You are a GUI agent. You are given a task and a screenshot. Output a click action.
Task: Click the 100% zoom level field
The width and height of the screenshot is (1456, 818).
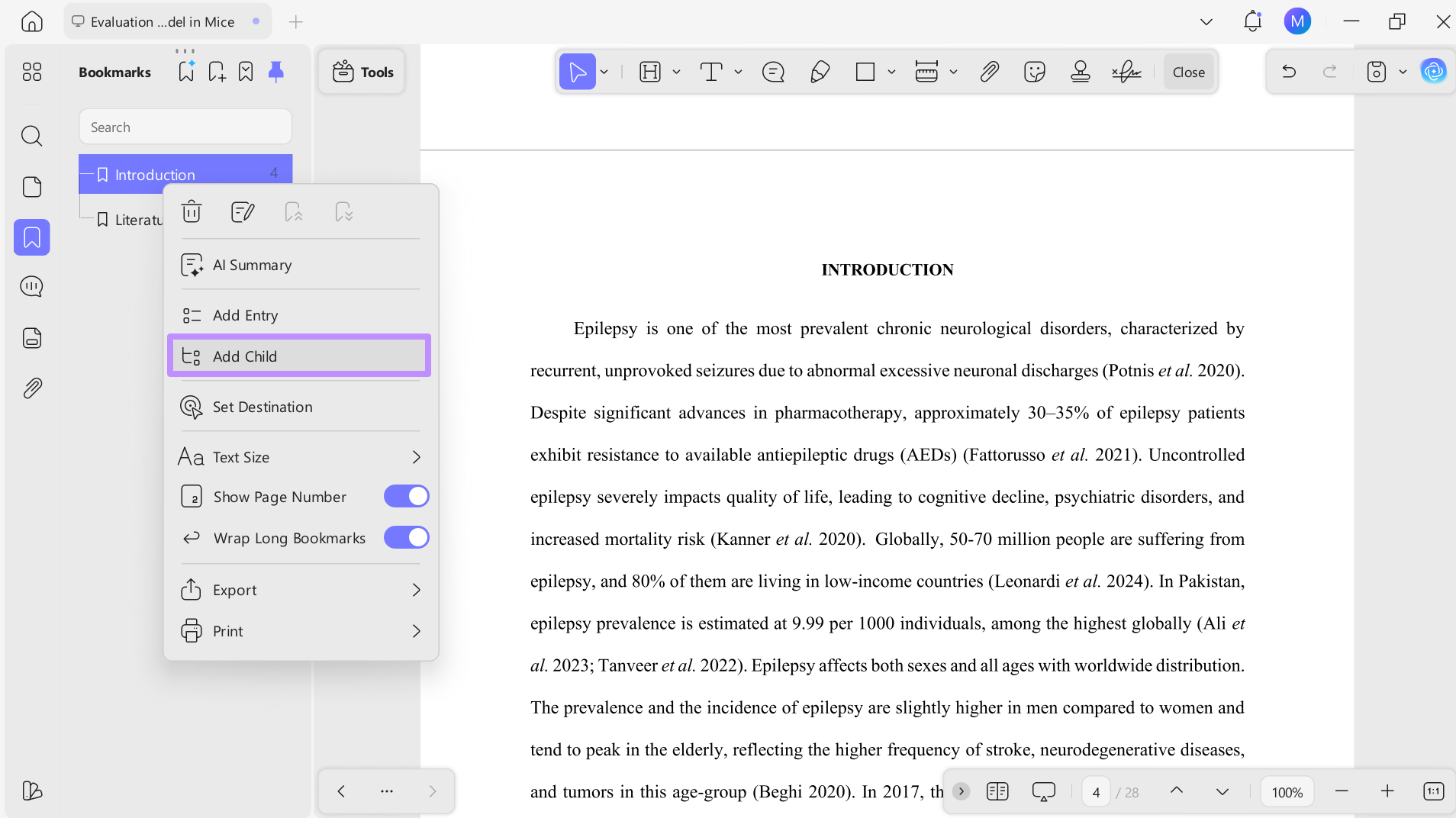tap(1287, 792)
